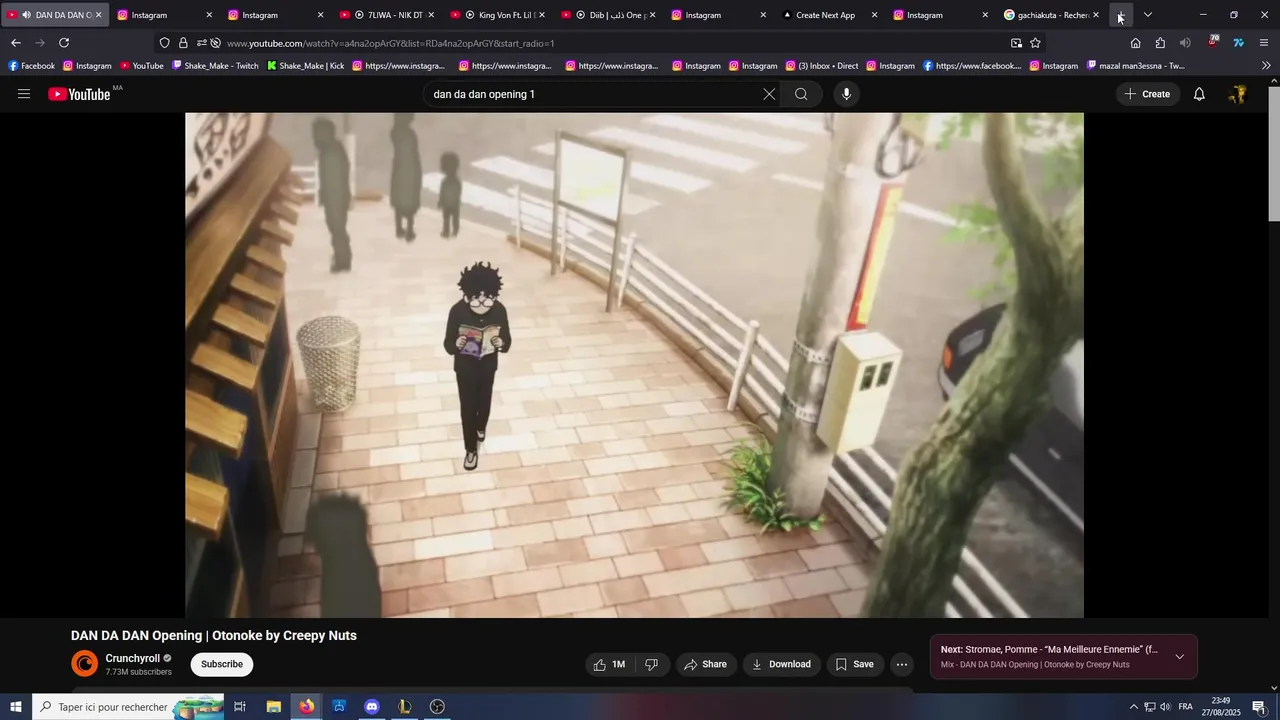Switch to the Diib One tab
The image size is (1280, 720).
pyautogui.click(x=609, y=15)
